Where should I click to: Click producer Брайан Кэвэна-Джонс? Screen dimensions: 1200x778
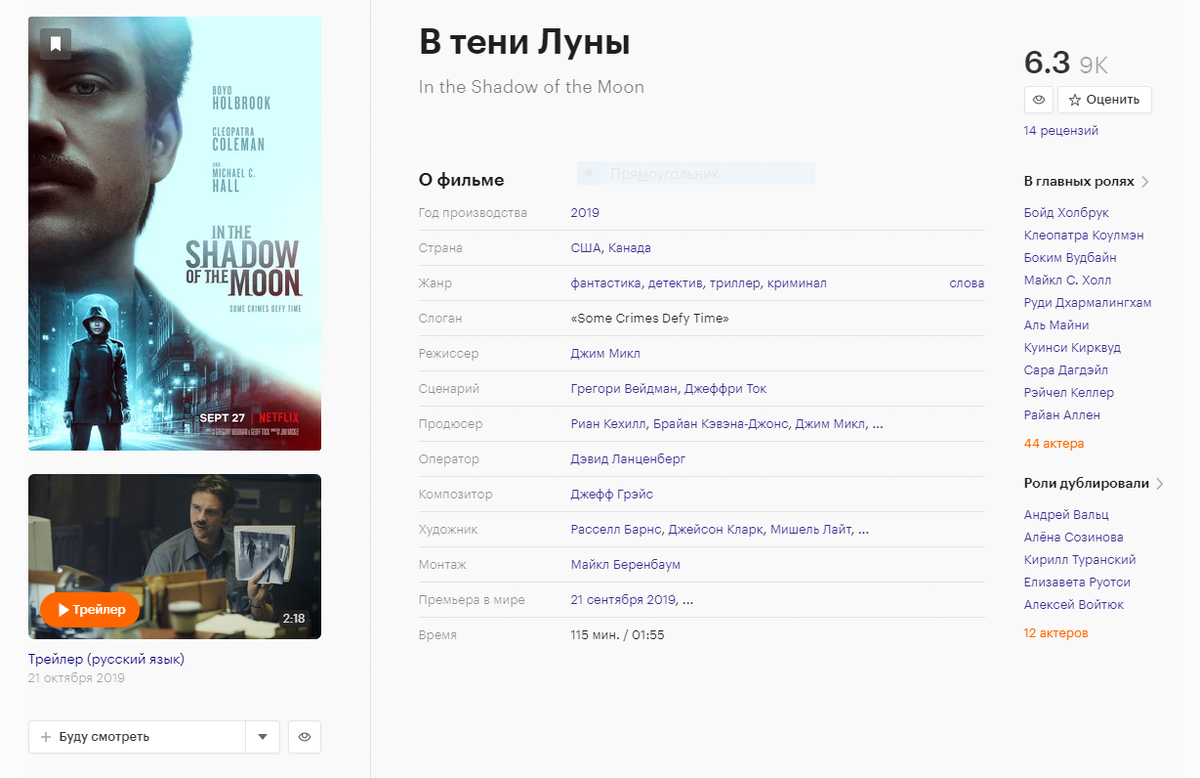coord(721,424)
